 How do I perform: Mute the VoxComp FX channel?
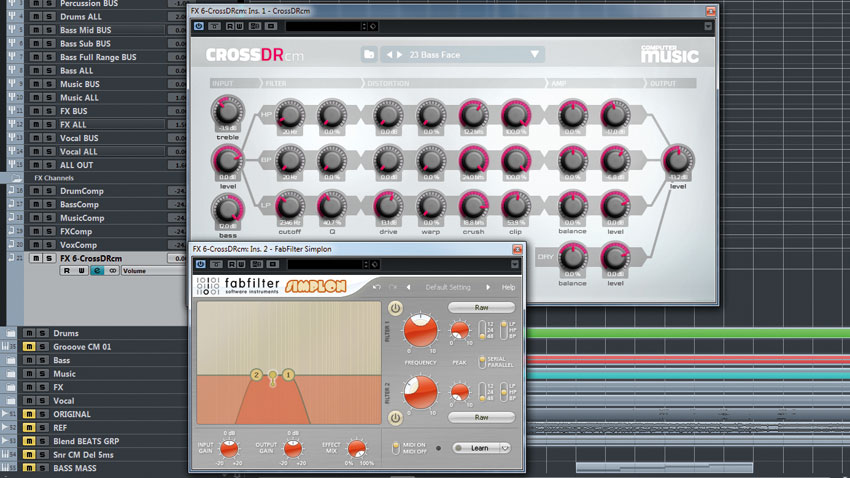coord(36,245)
